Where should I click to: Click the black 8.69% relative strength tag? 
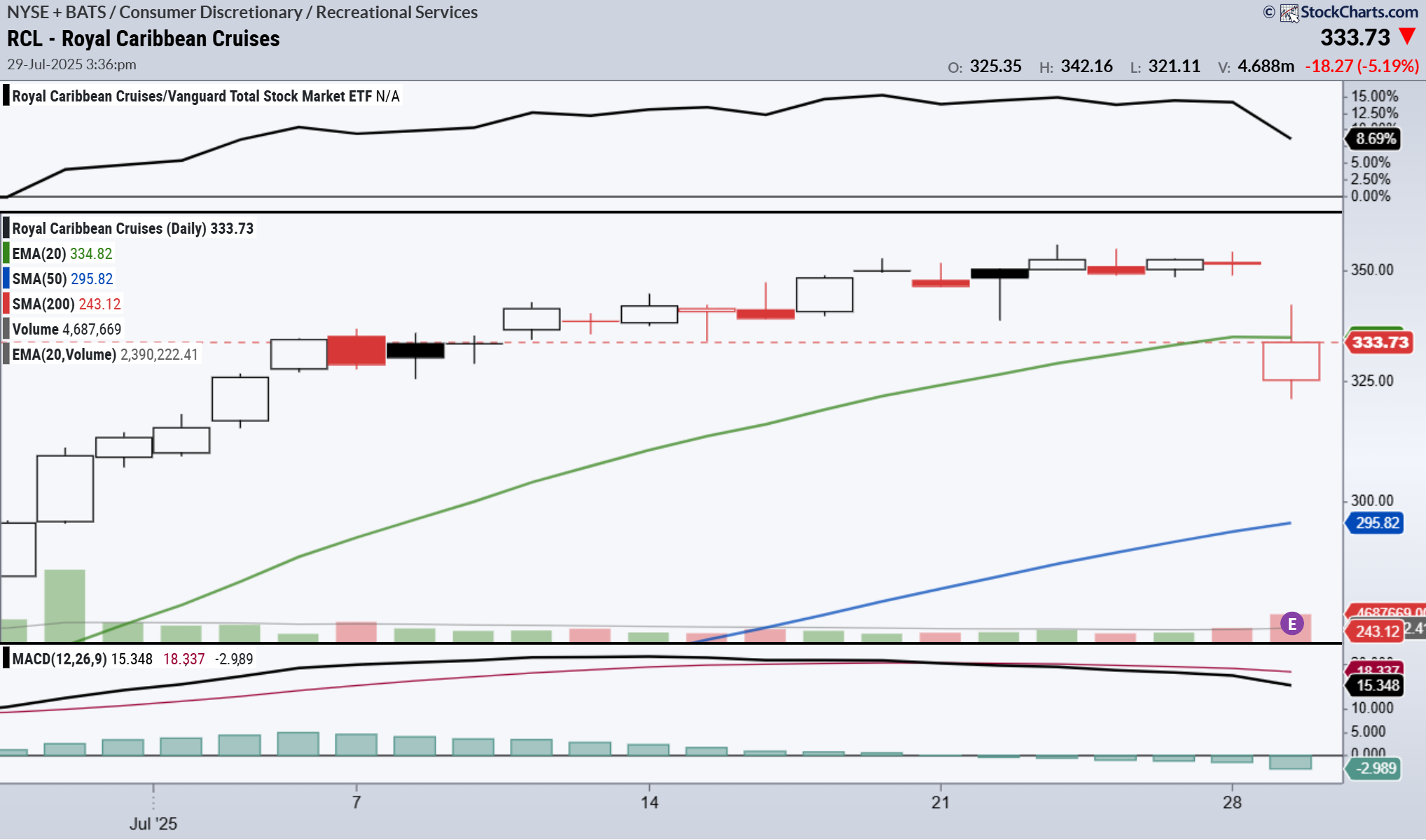point(1375,139)
